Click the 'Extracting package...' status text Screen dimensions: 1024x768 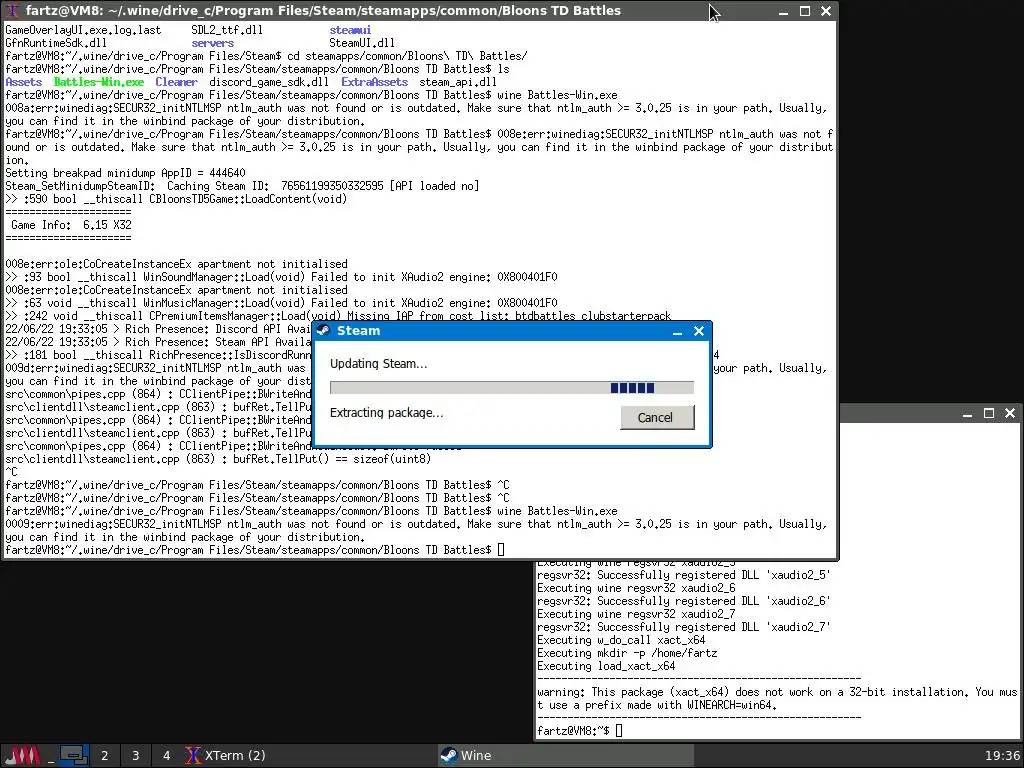coord(386,413)
